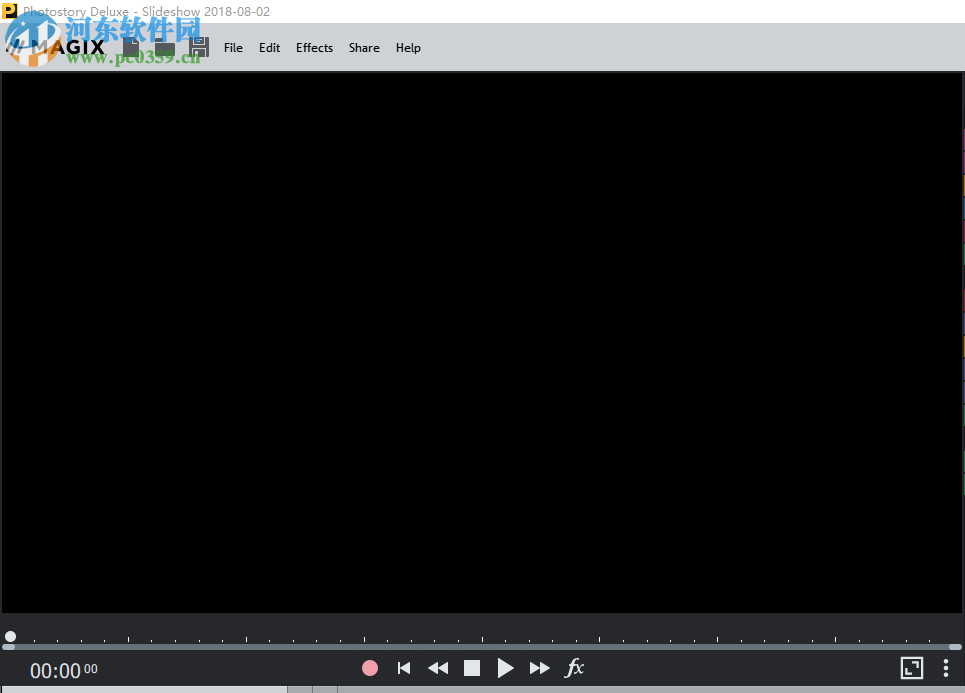Switch to fullscreen preview mode
The width and height of the screenshot is (965, 693).
(911, 667)
